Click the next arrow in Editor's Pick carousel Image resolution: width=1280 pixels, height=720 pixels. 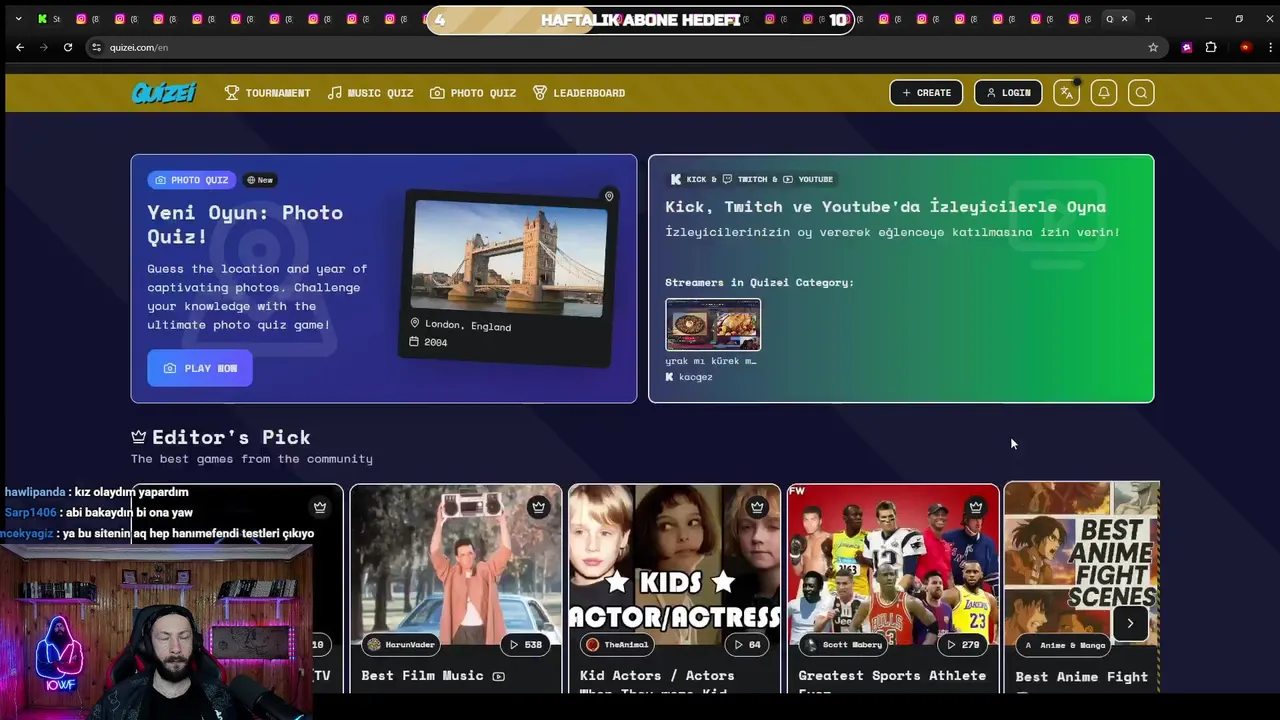coord(1130,623)
